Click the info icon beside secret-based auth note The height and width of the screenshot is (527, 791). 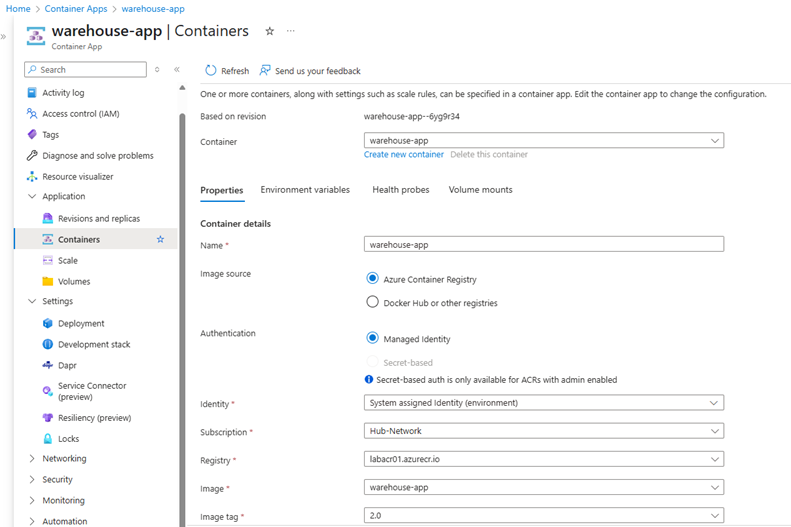[x=369, y=379]
